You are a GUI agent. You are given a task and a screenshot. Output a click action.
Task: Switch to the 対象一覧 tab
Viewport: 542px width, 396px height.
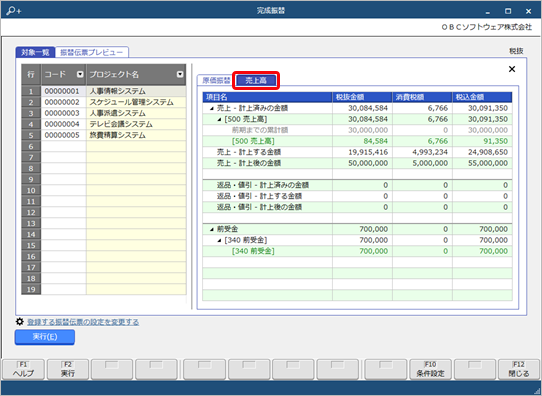tap(35, 52)
